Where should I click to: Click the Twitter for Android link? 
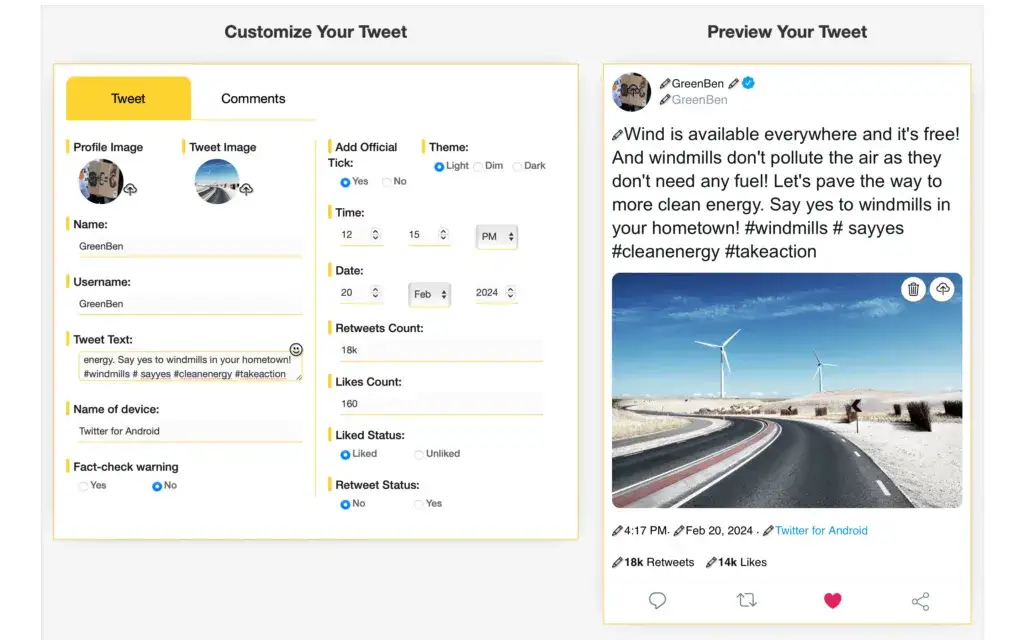(821, 531)
